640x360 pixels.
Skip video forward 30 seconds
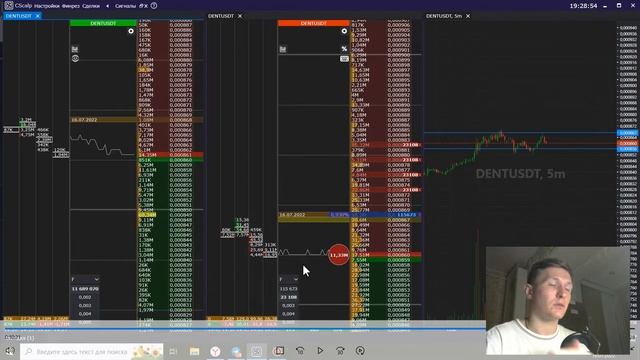[340, 351]
